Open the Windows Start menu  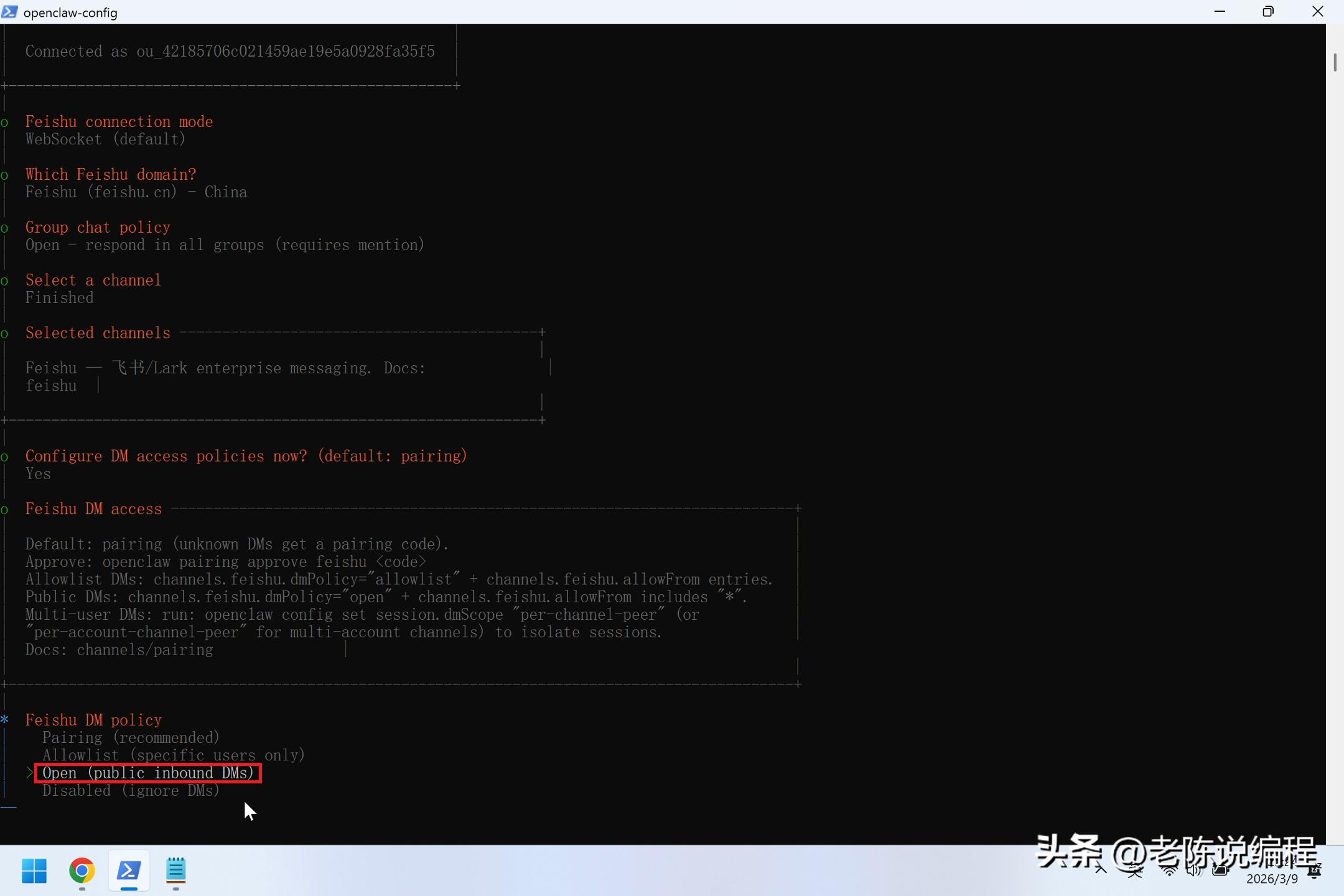click(x=34, y=870)
